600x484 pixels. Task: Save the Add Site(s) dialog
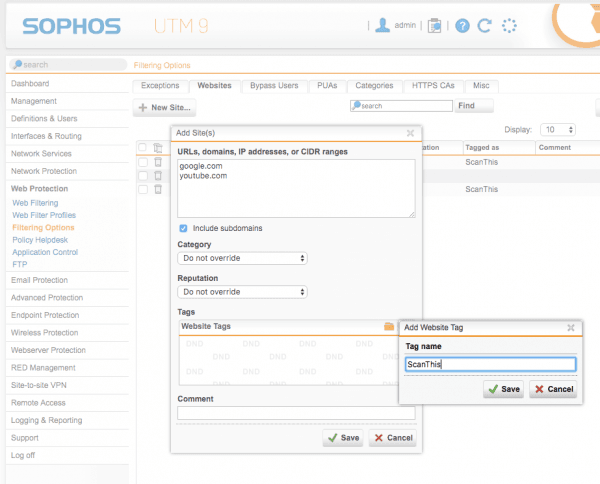click(x=343, y=438)
